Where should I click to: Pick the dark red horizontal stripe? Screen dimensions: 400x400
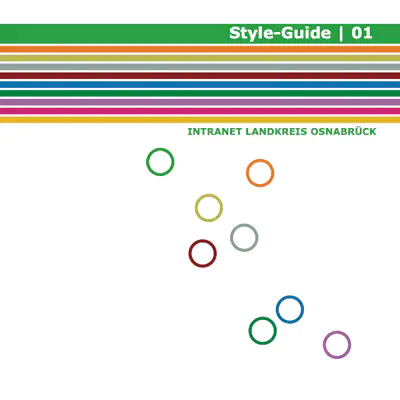coord(200,76)
